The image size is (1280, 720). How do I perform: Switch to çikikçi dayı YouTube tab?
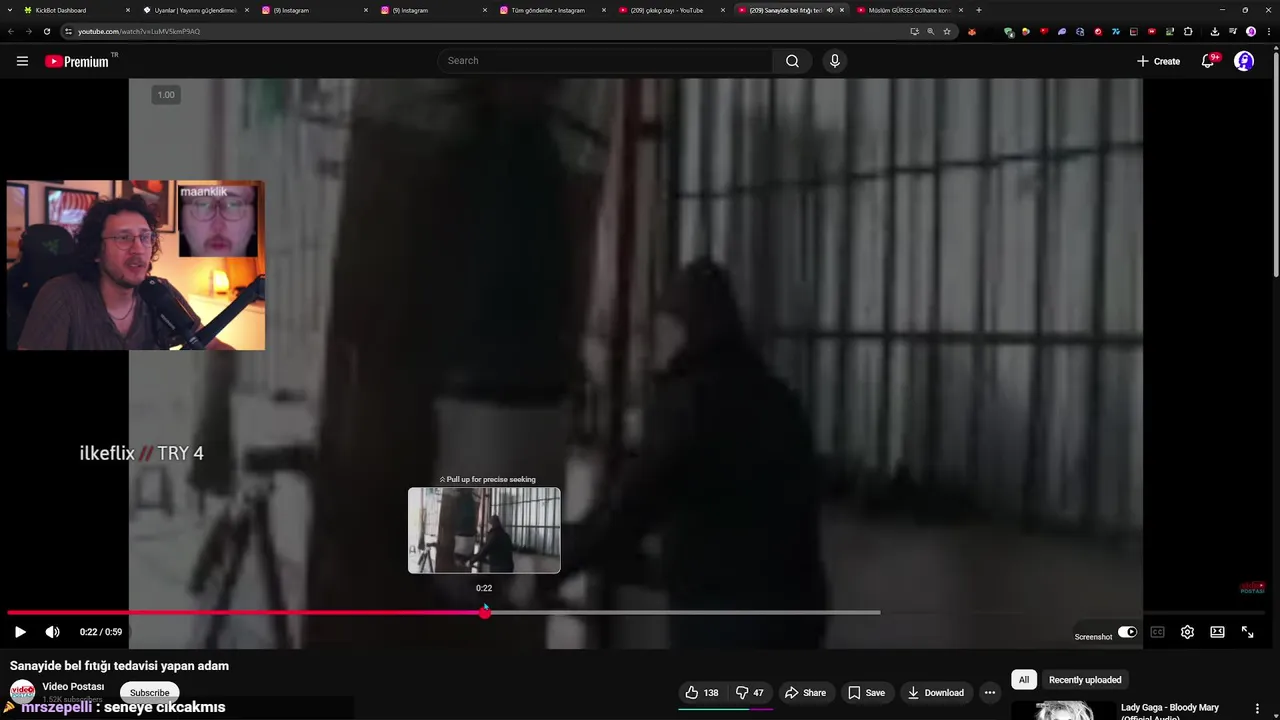coord(673,10)
